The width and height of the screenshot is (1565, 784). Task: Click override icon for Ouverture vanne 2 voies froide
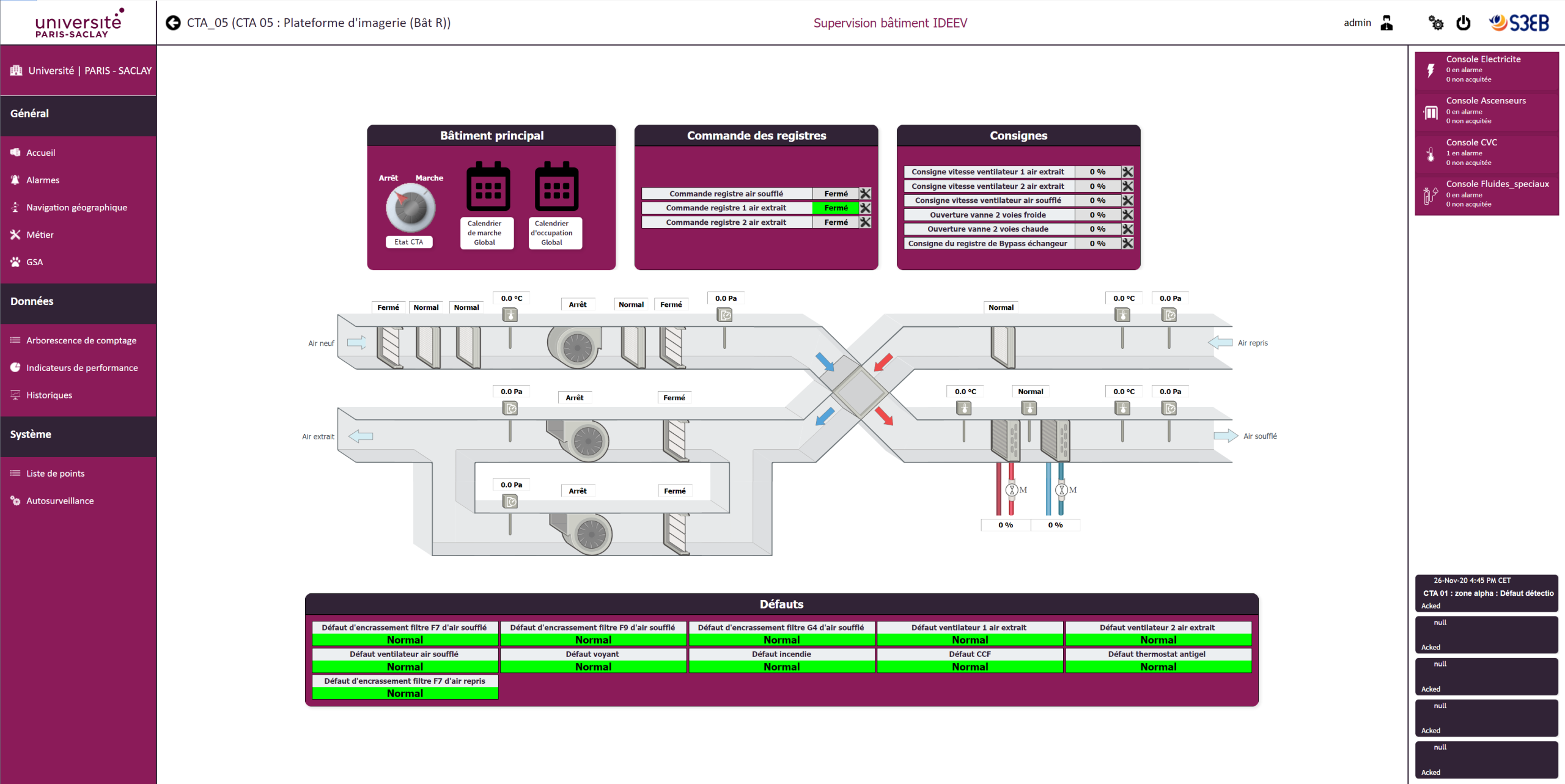click(x=1127, y=215)
